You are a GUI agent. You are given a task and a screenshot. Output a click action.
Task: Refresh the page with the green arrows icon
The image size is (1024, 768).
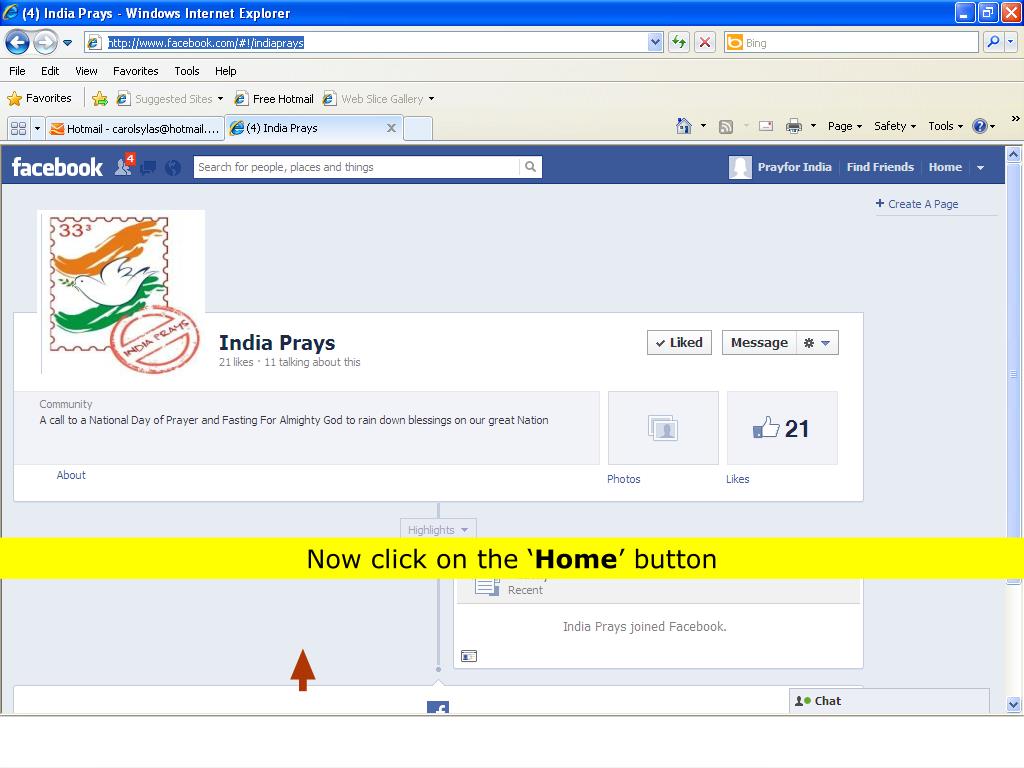679,43
